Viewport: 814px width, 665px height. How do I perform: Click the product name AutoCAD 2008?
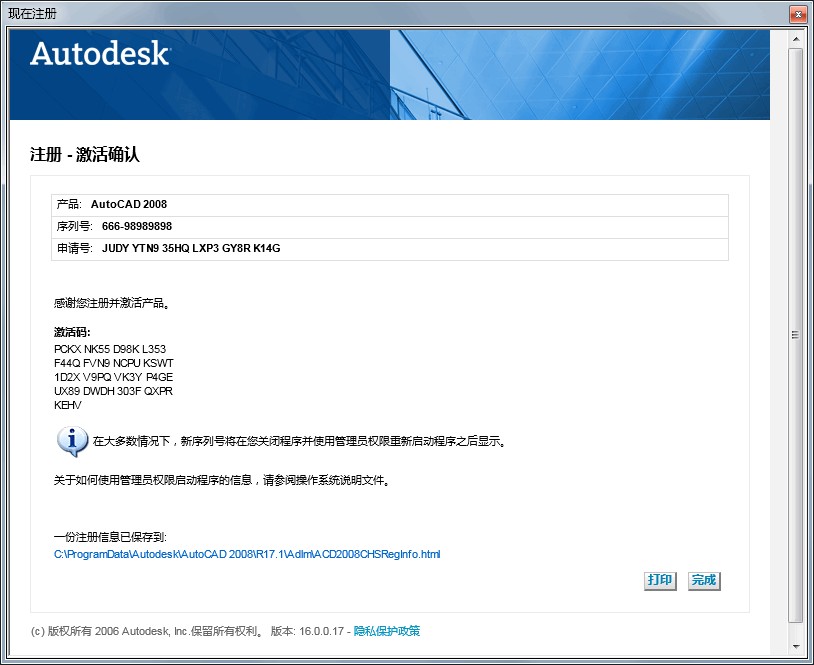coord(129,204)
